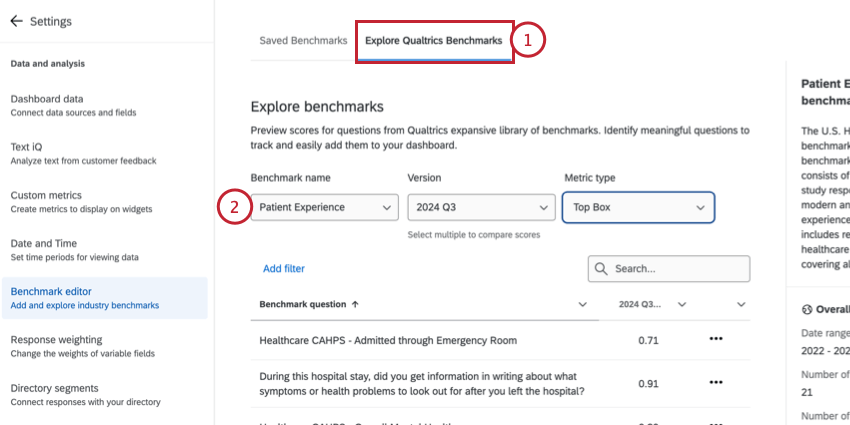Expand the Benchmark question column menu
Screen dimensions: 850x425
point(583,304)
